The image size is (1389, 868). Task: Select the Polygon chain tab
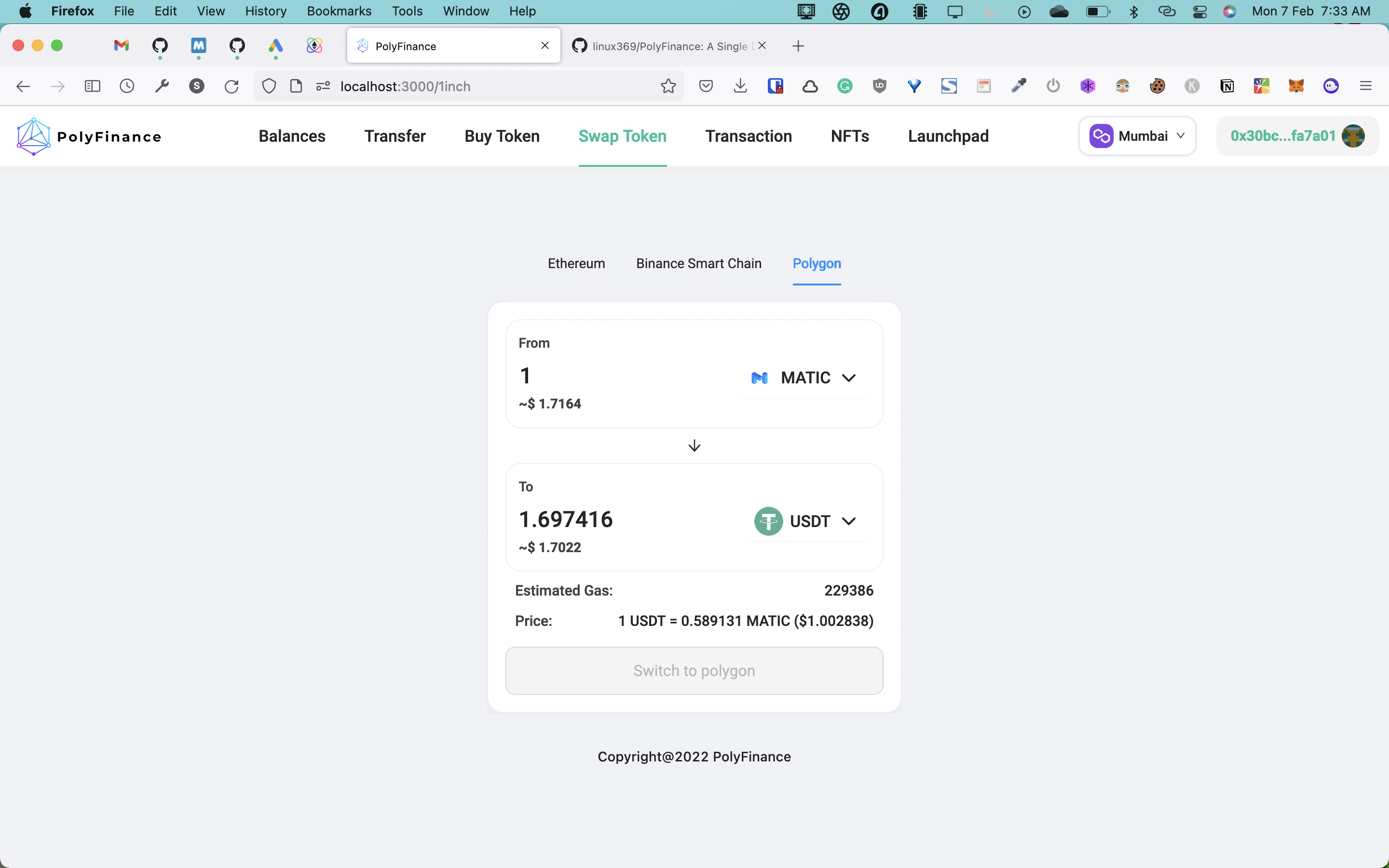coord(817,263)
